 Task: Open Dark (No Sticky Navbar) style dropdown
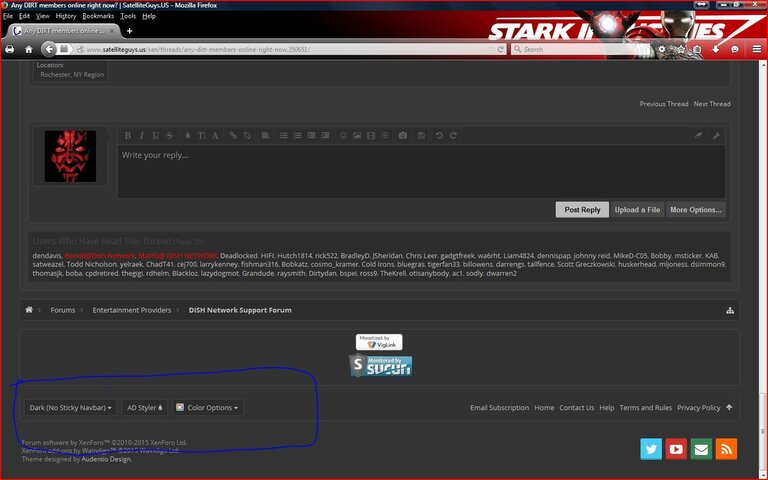(x=71, y=408)
